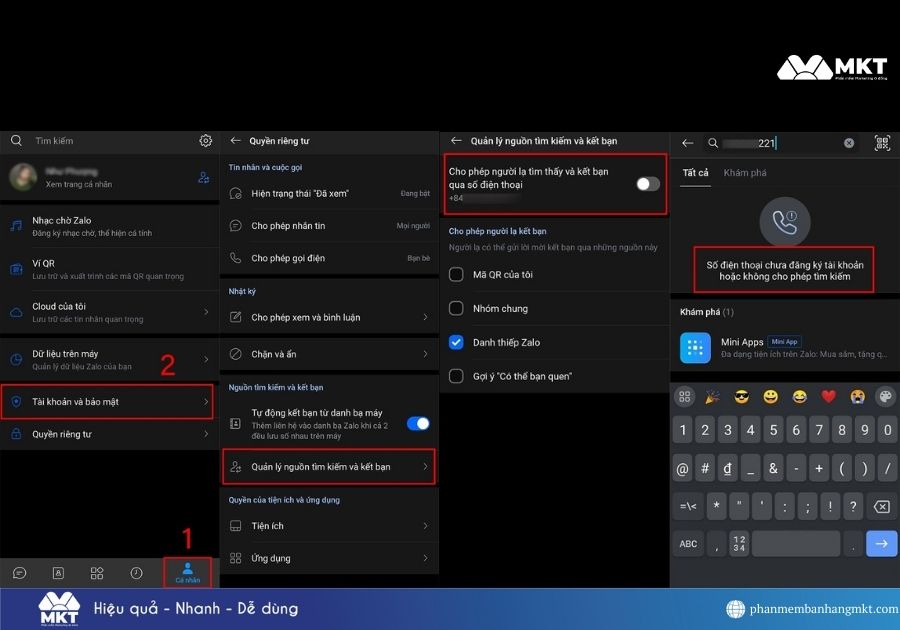Open Tài khoản và bảo mật settings
This screenshot has width=900, height=630.
click(106, 402)
